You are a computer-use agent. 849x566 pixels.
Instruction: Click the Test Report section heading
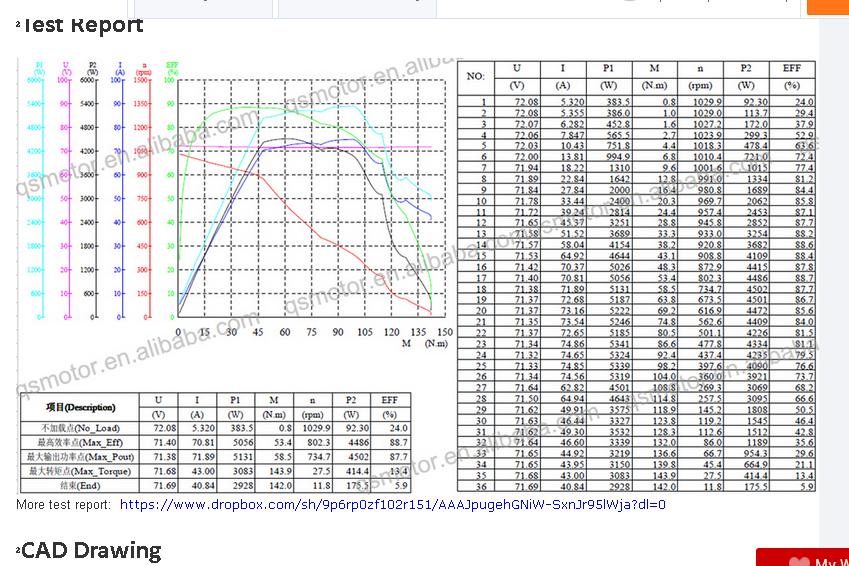[83, 25]
